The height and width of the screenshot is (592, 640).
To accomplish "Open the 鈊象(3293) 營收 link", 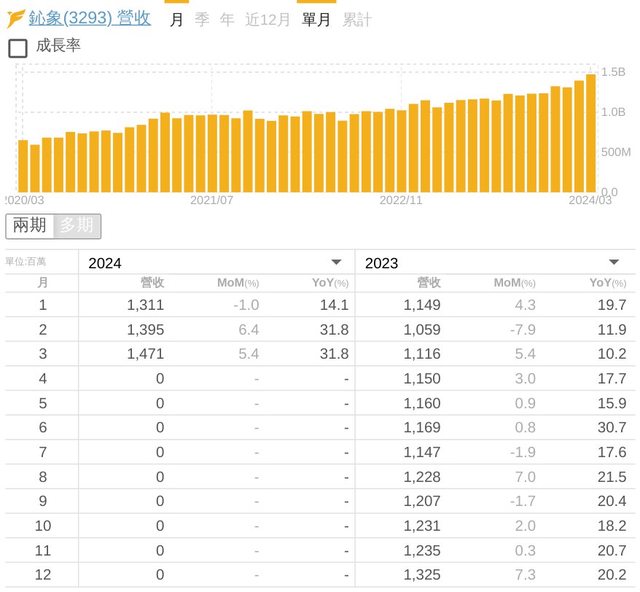I will tap(90, 19).
